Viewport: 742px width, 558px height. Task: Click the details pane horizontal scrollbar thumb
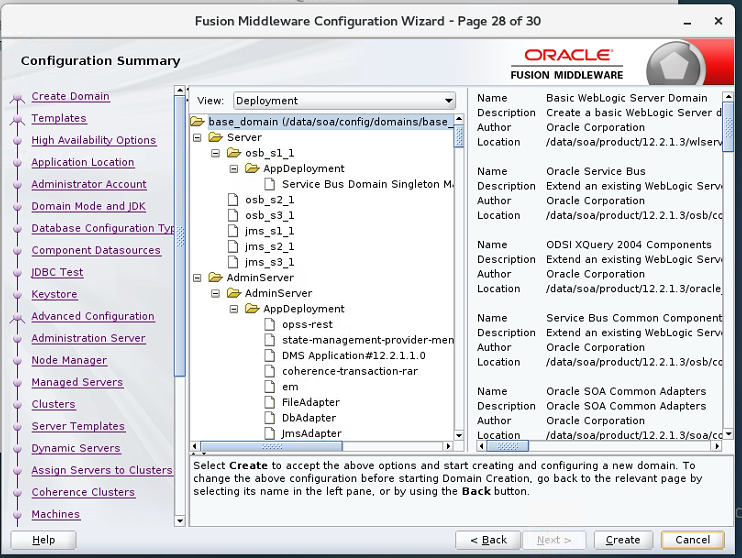tap(508, 446)
